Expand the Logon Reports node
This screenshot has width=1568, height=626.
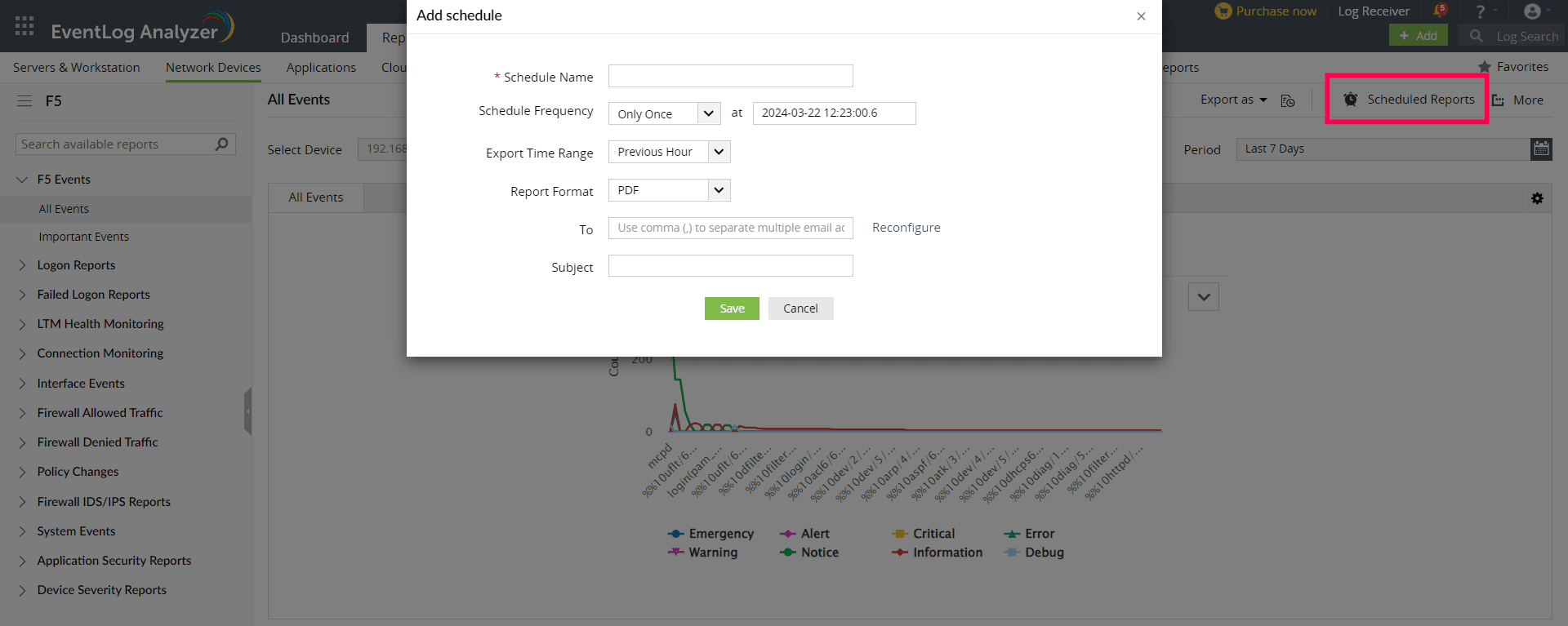[x=22, y=265]
